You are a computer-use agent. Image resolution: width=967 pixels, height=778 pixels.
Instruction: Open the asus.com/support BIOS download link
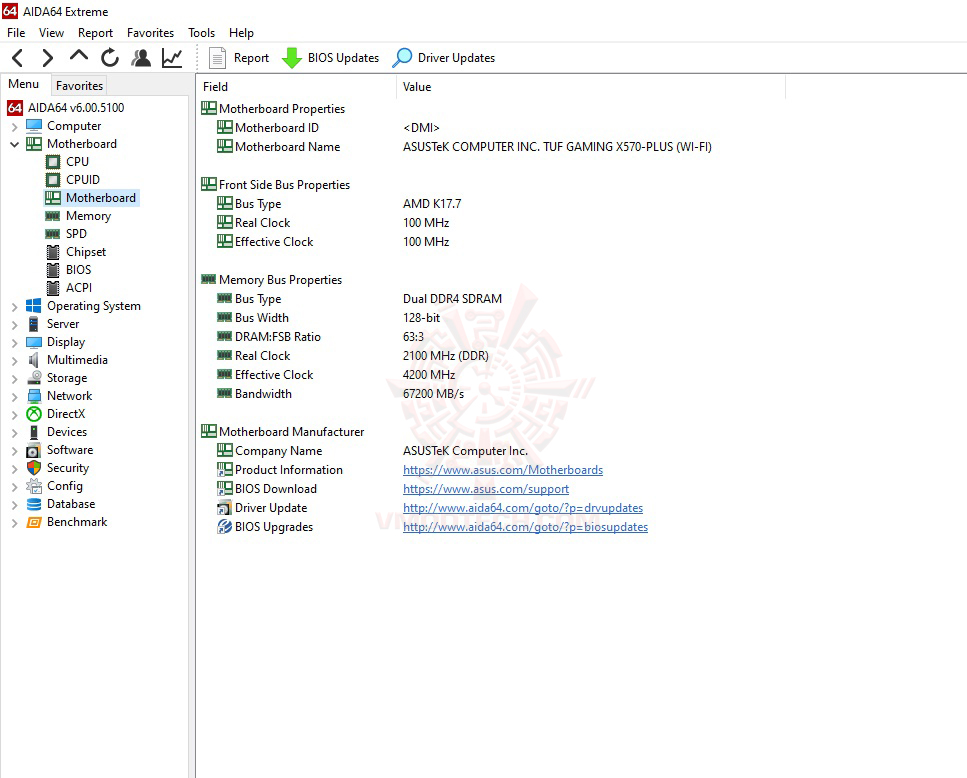click(x=486, y=489)
